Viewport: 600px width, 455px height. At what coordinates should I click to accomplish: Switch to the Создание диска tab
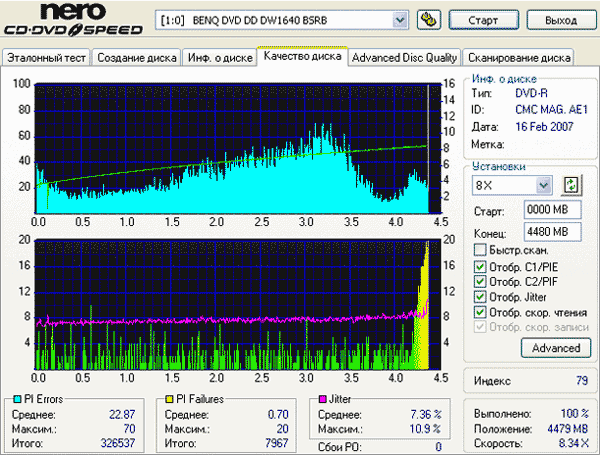[x=137, y=58]
